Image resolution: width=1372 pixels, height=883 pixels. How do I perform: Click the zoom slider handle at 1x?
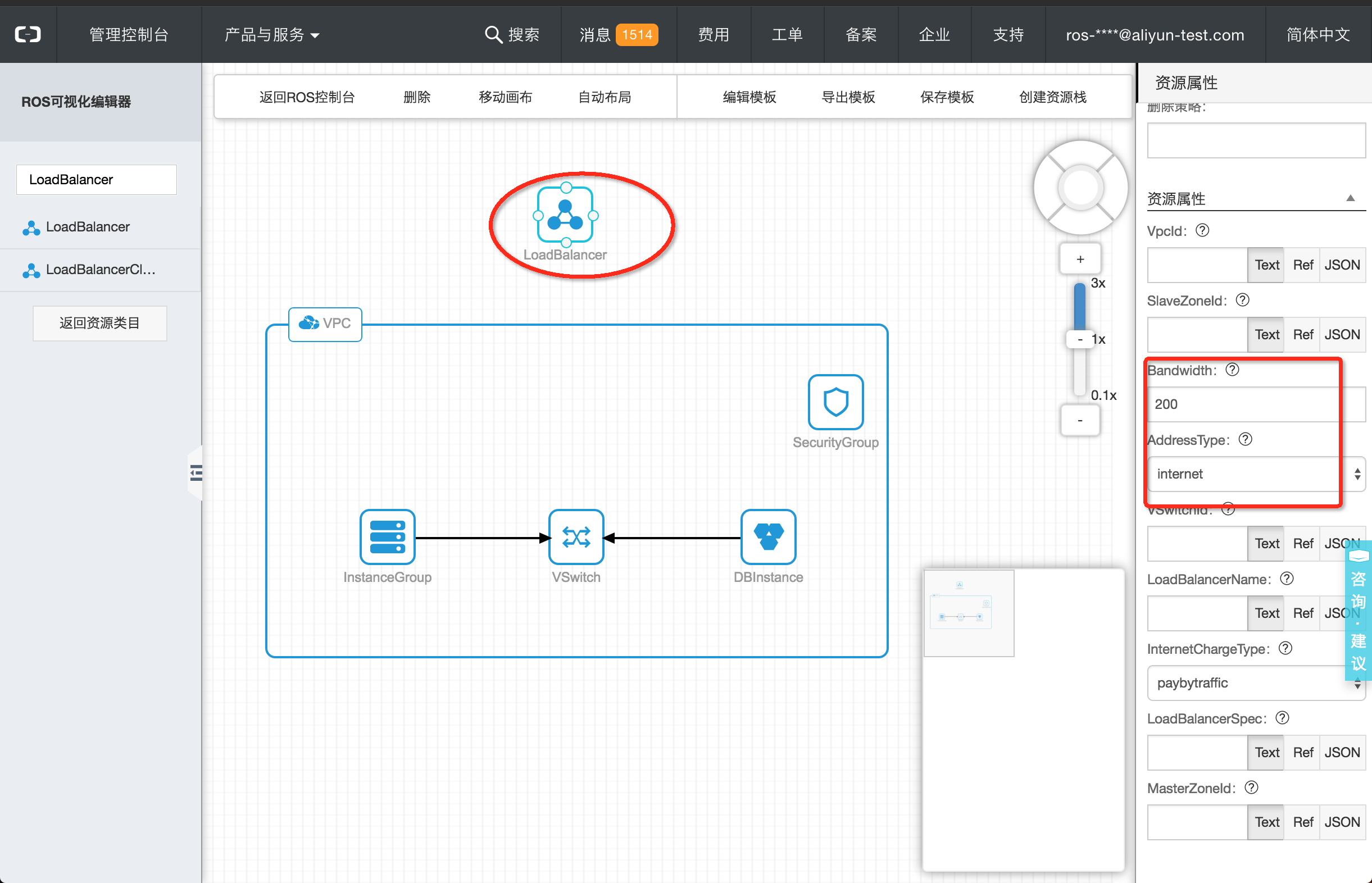click(1080, 339)
